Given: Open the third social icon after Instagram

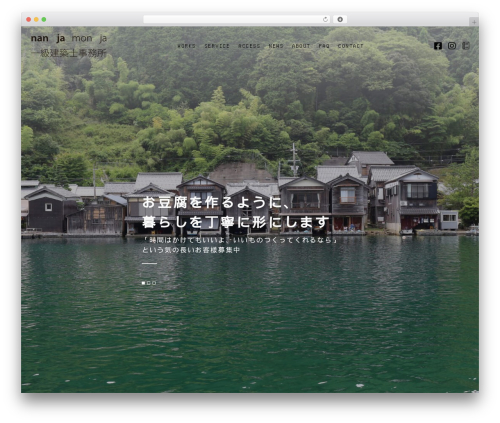Looking at the screenshot, I should click(x=466, y=46).
